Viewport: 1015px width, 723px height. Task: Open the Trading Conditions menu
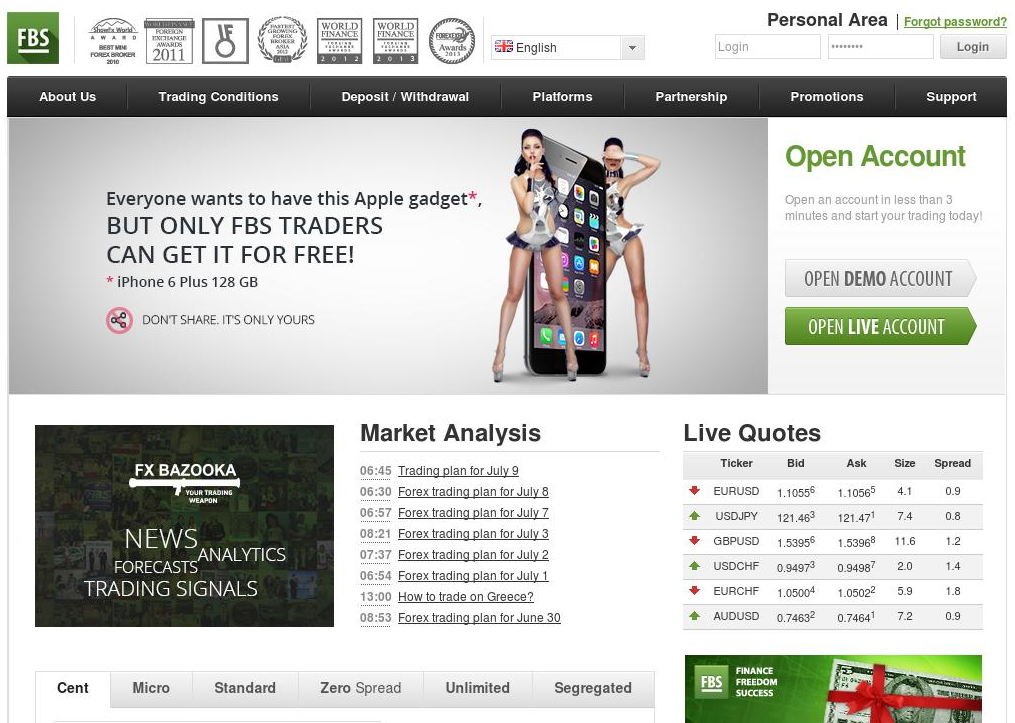point(218,96)
